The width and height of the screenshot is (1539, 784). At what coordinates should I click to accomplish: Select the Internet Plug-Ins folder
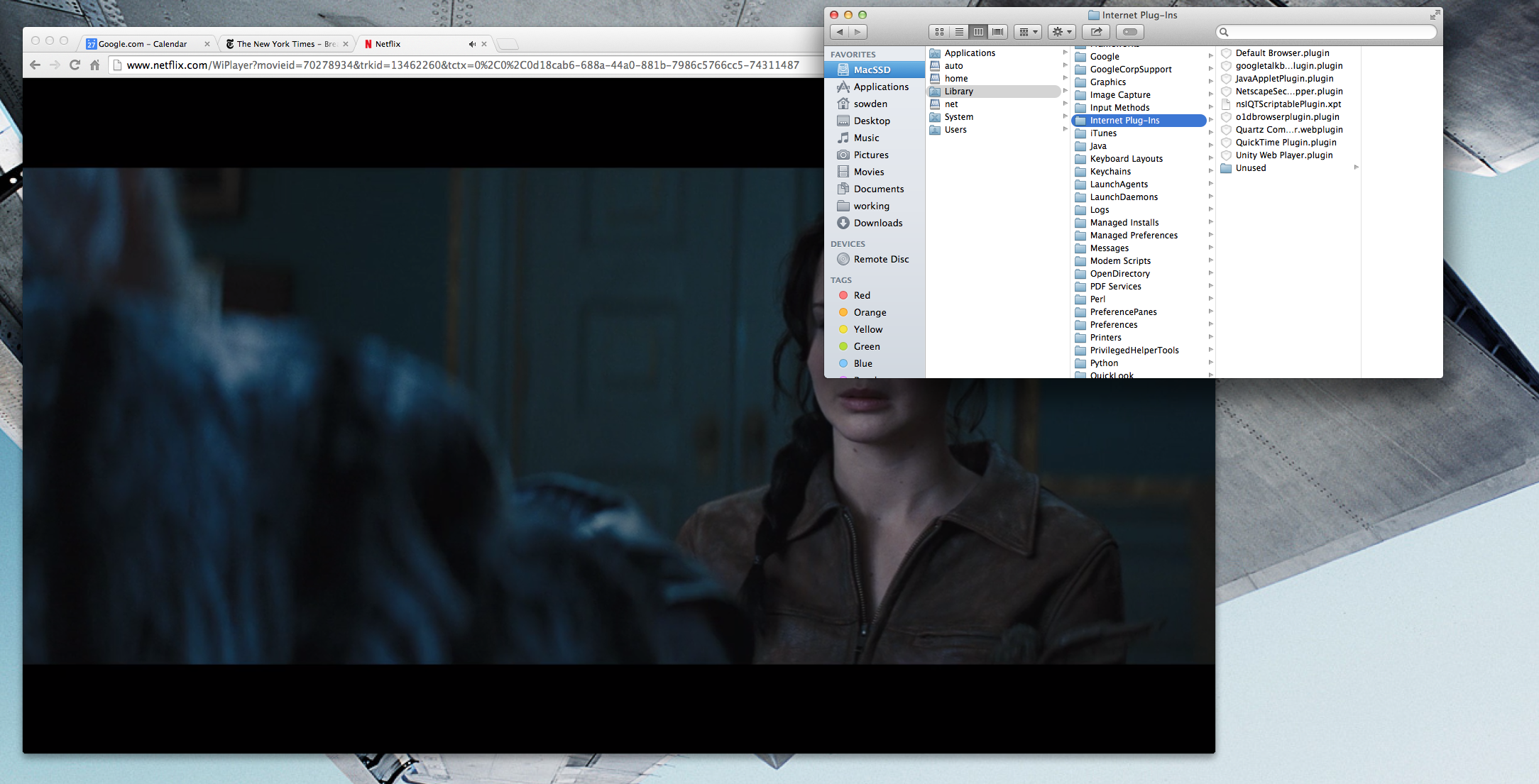click(1139, 121)
